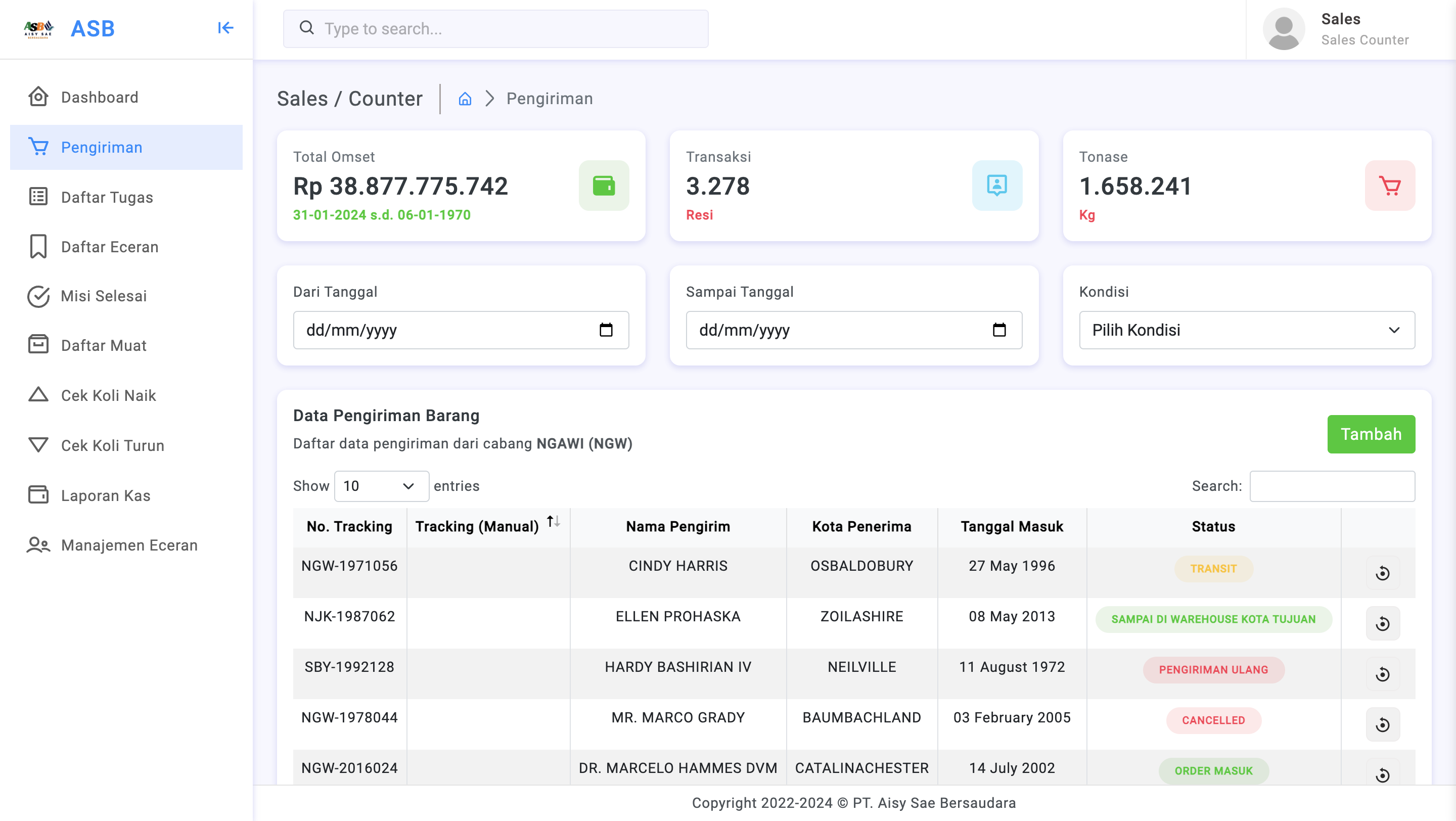
Task: Open the Laporan Kas menu item
Action: pyautogui.click(x=105, y=495)
